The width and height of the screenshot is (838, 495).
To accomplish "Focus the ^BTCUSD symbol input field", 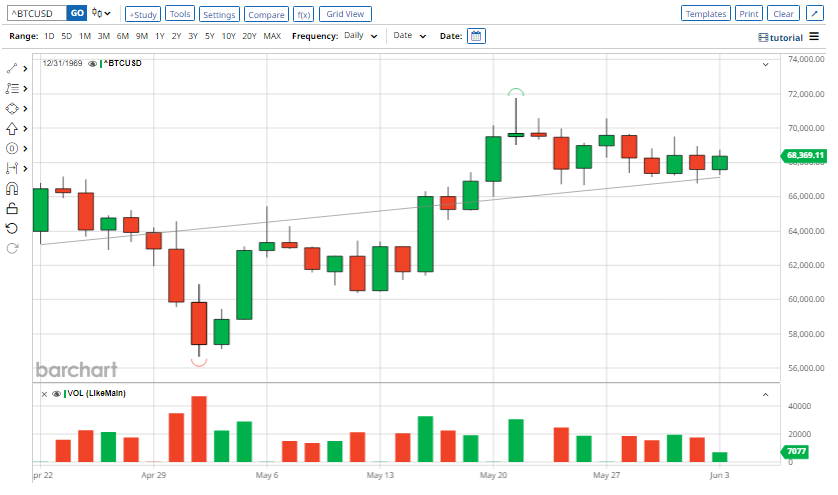I will [37, 13].
